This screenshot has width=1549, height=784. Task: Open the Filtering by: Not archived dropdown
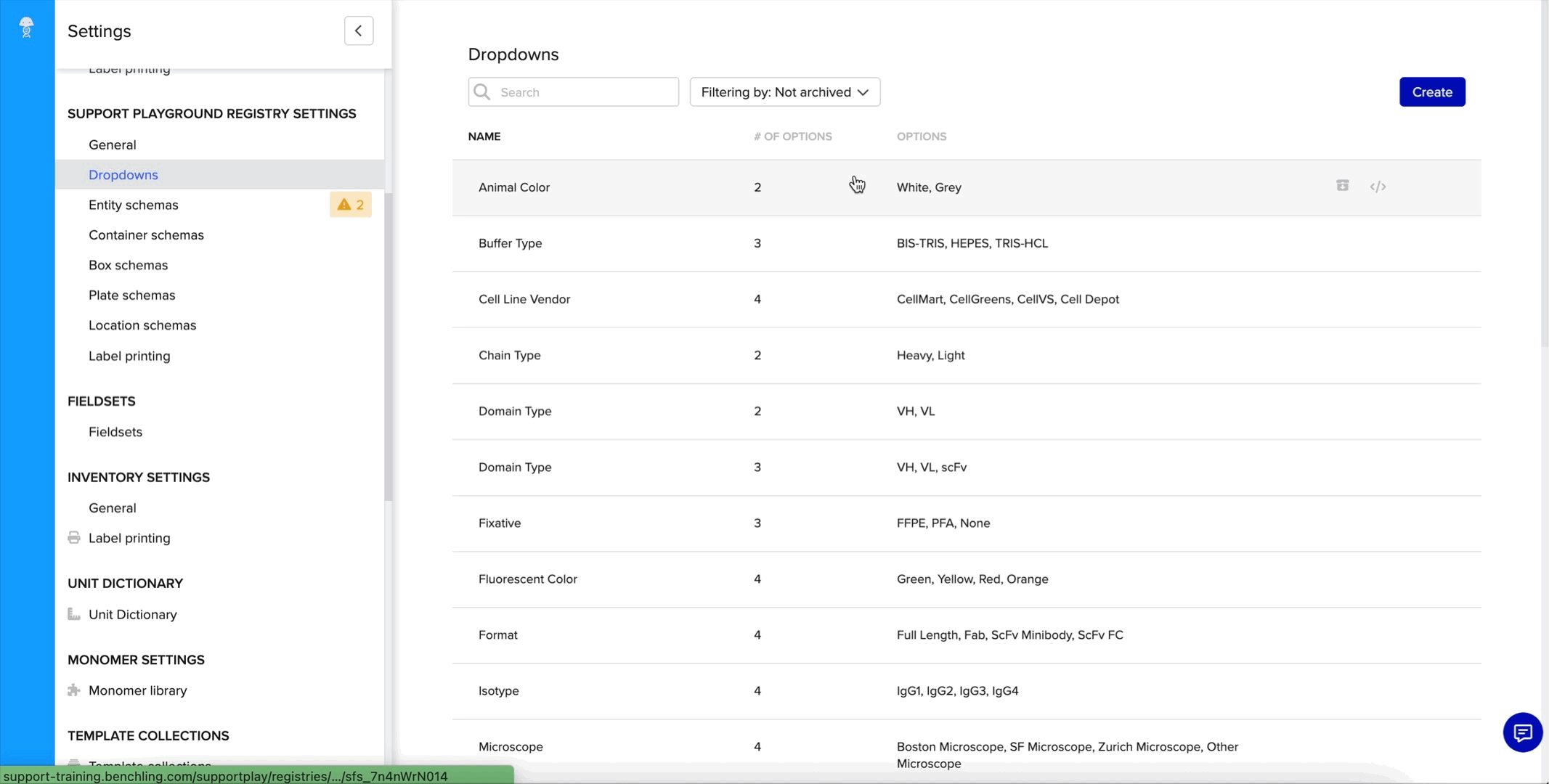pos(775,92)
